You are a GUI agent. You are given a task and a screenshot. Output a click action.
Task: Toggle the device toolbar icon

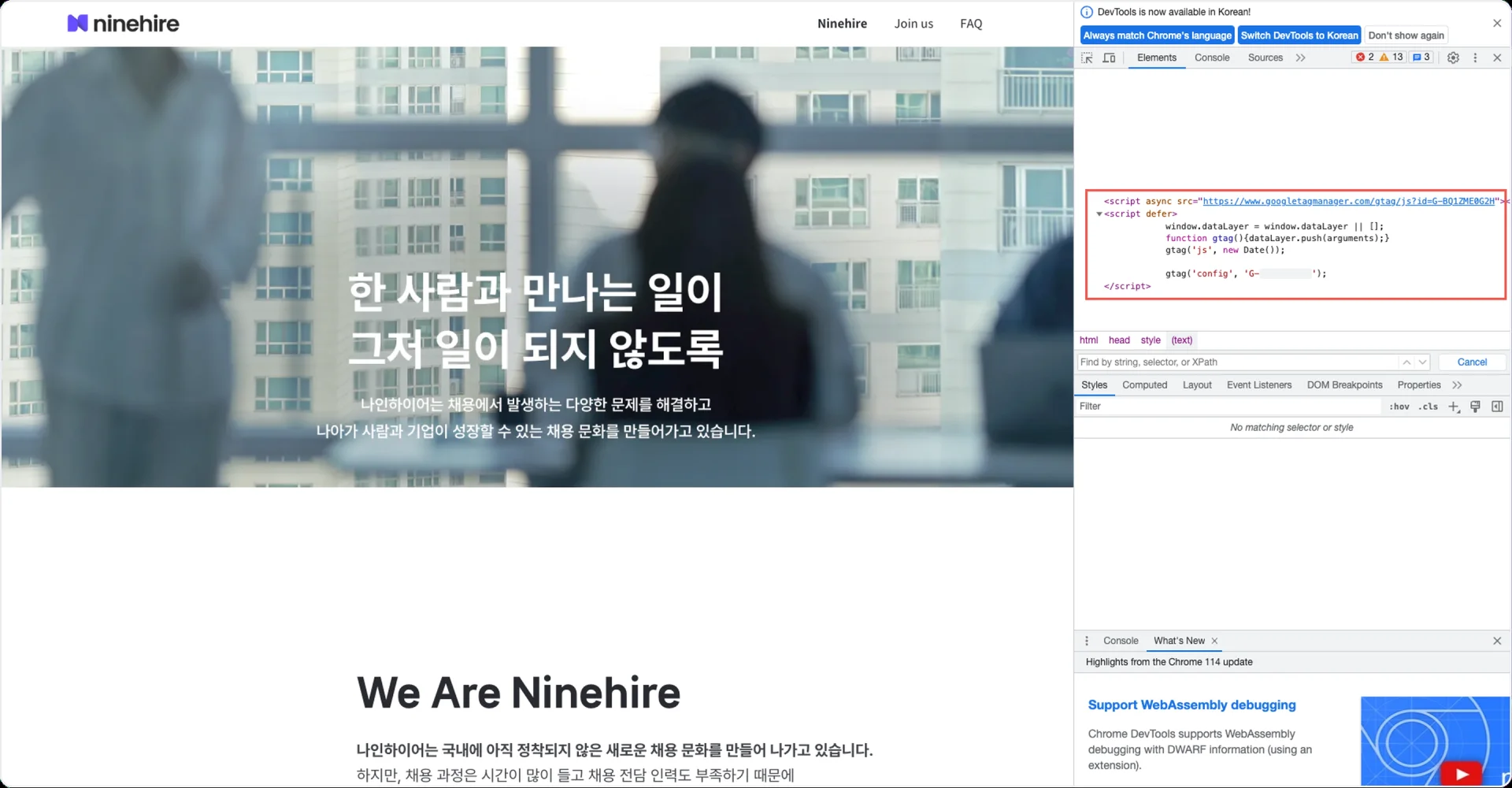[x=1109, y=58]
